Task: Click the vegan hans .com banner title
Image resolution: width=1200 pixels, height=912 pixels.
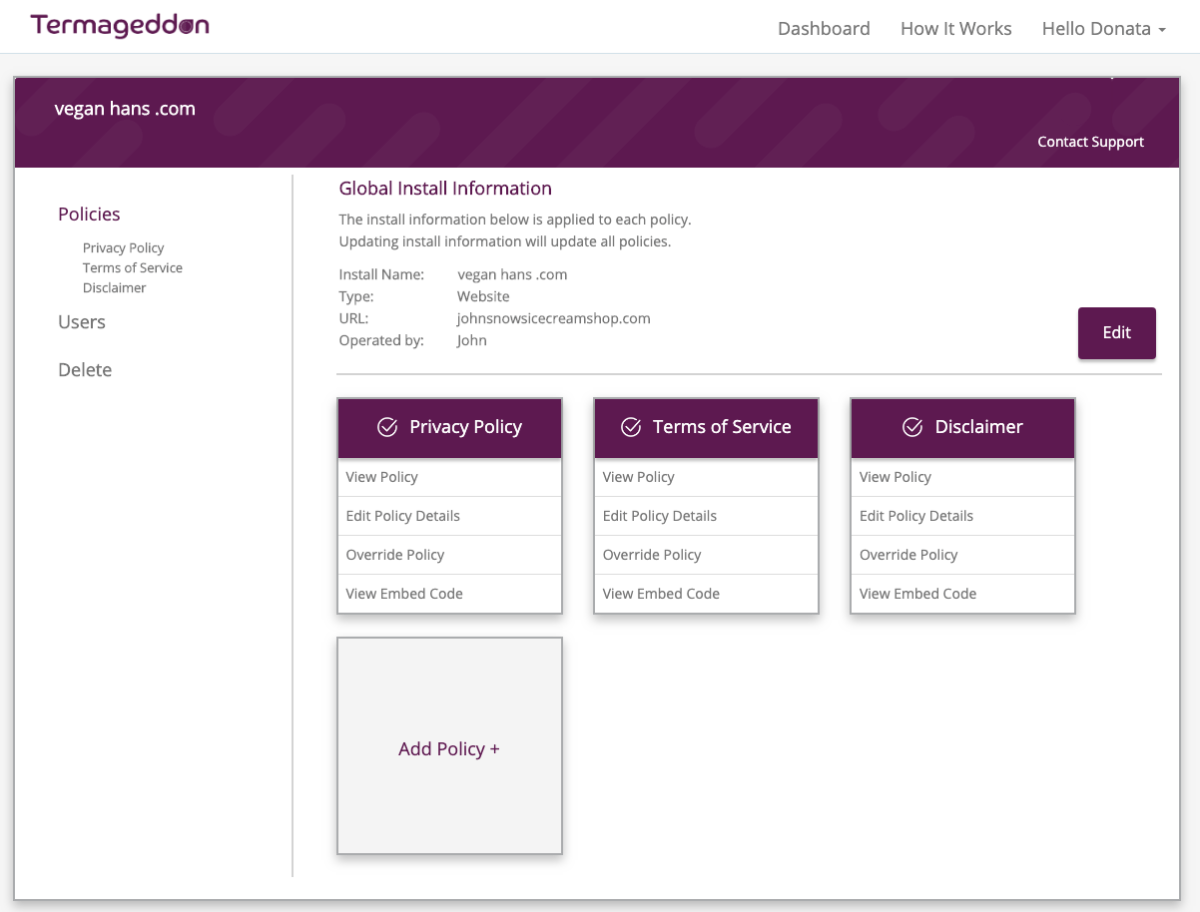Action: 125,109
